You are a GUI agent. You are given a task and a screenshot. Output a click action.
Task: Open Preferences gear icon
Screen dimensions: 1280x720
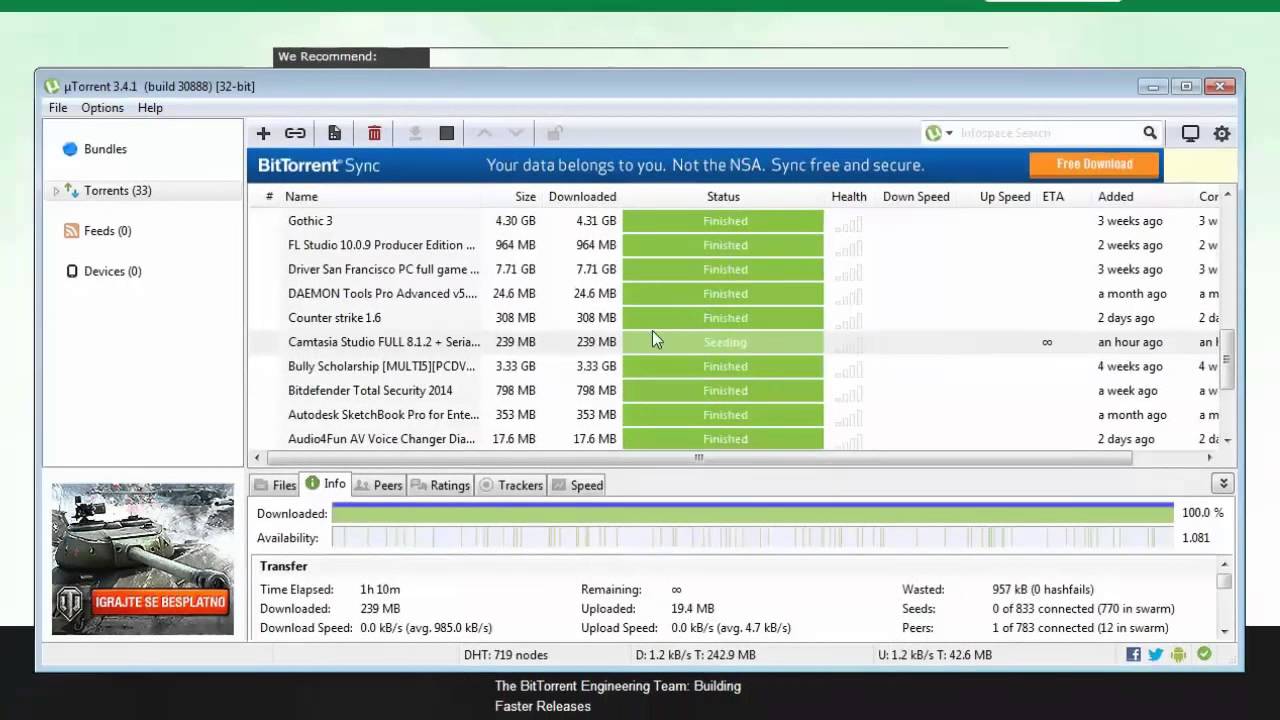click(x=1222, y=133)
